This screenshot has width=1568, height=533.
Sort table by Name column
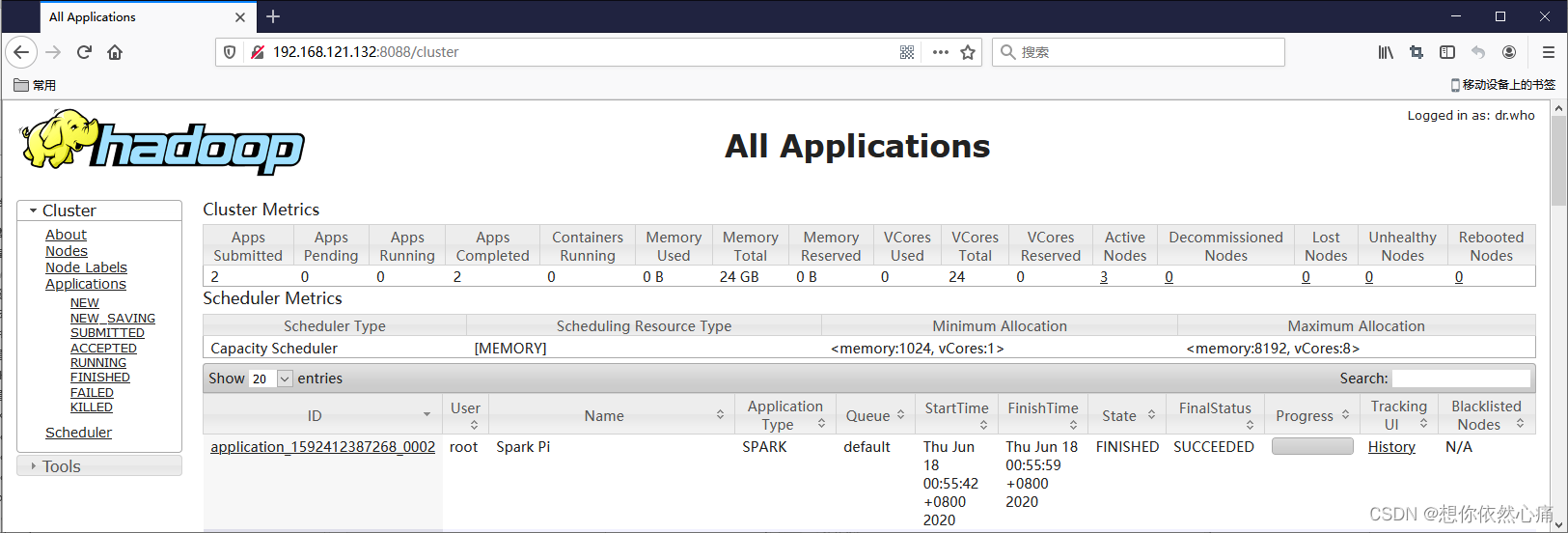point(610,415)
